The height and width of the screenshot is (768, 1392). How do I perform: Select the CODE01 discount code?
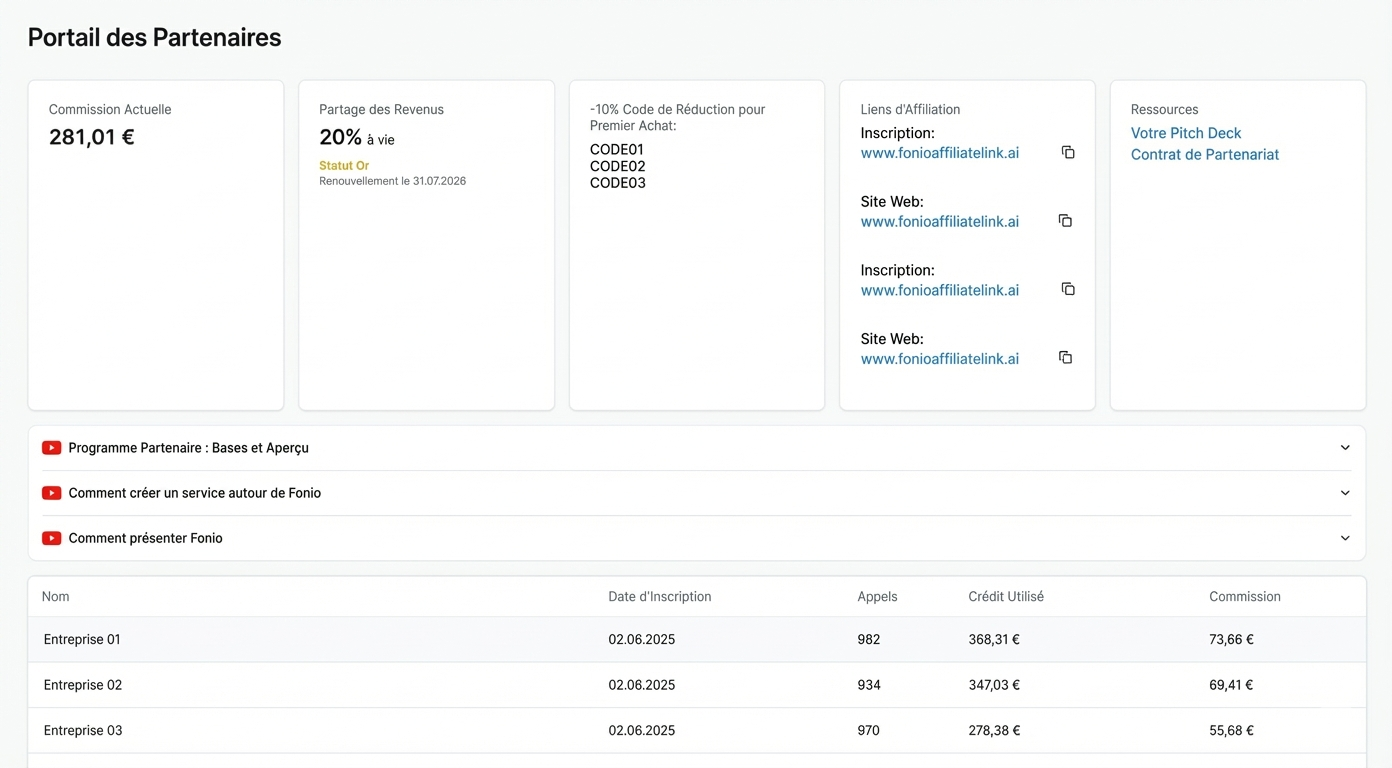618,150
